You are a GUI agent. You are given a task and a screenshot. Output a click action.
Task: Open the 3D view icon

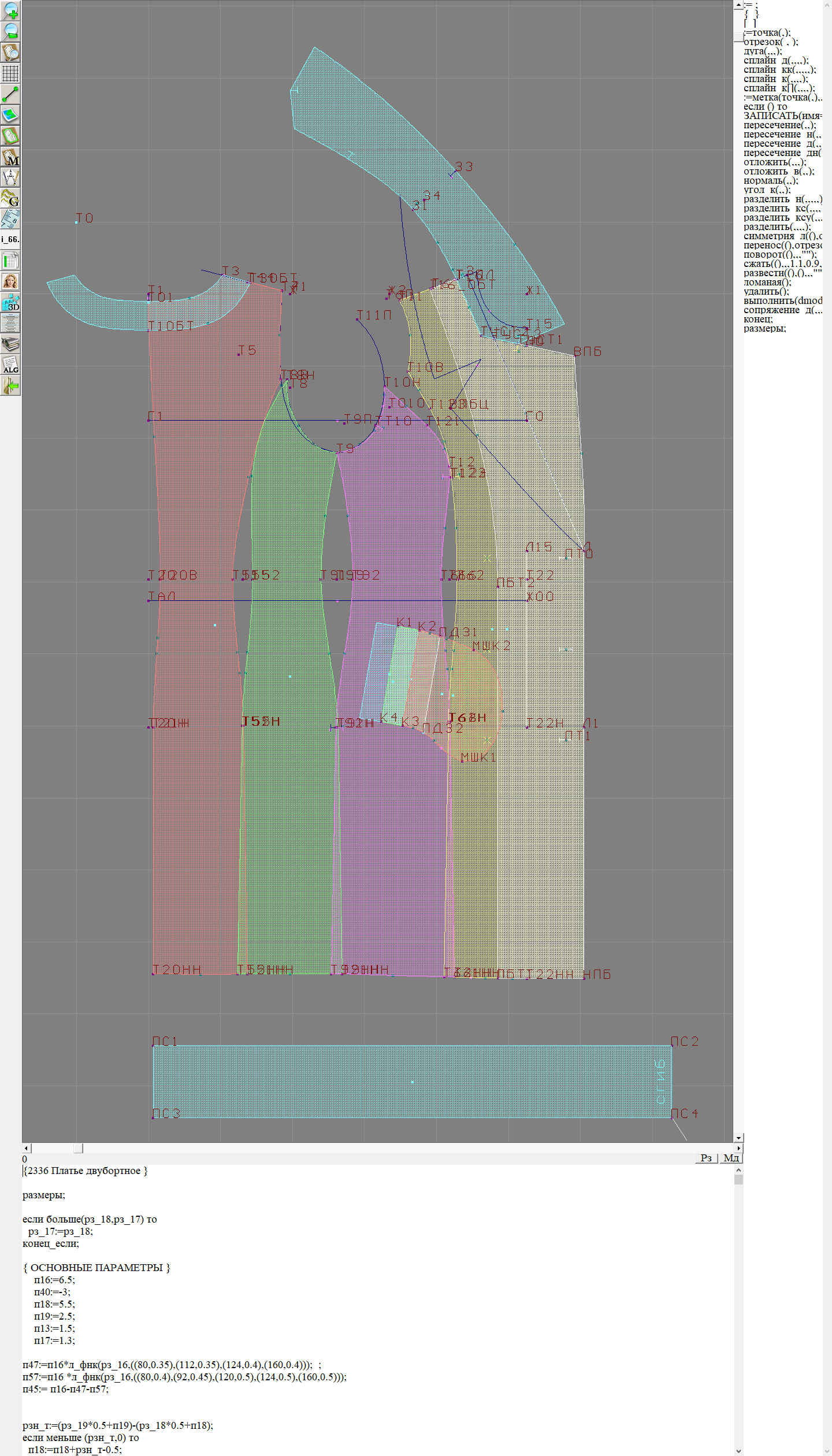(10, 302)
